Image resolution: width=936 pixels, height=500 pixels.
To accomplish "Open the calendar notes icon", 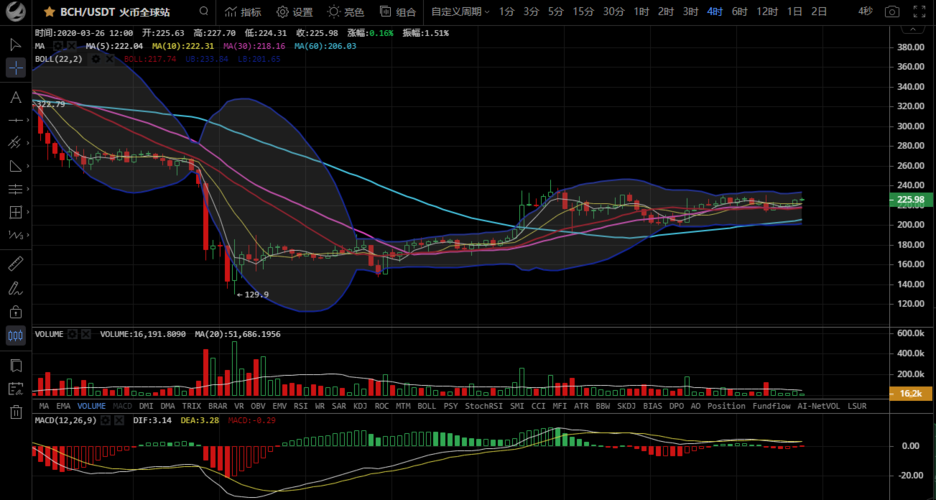I will pyautogui.click(x=16, y=388).
